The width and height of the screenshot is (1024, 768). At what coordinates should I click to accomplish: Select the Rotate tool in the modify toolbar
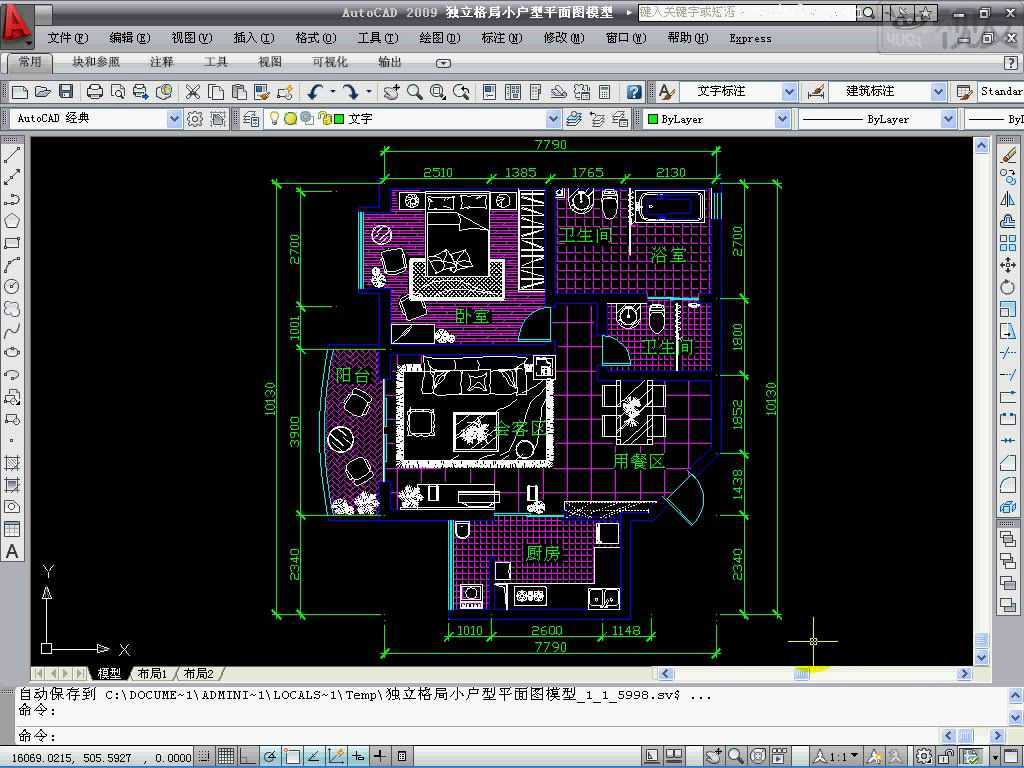[1008, 287]
